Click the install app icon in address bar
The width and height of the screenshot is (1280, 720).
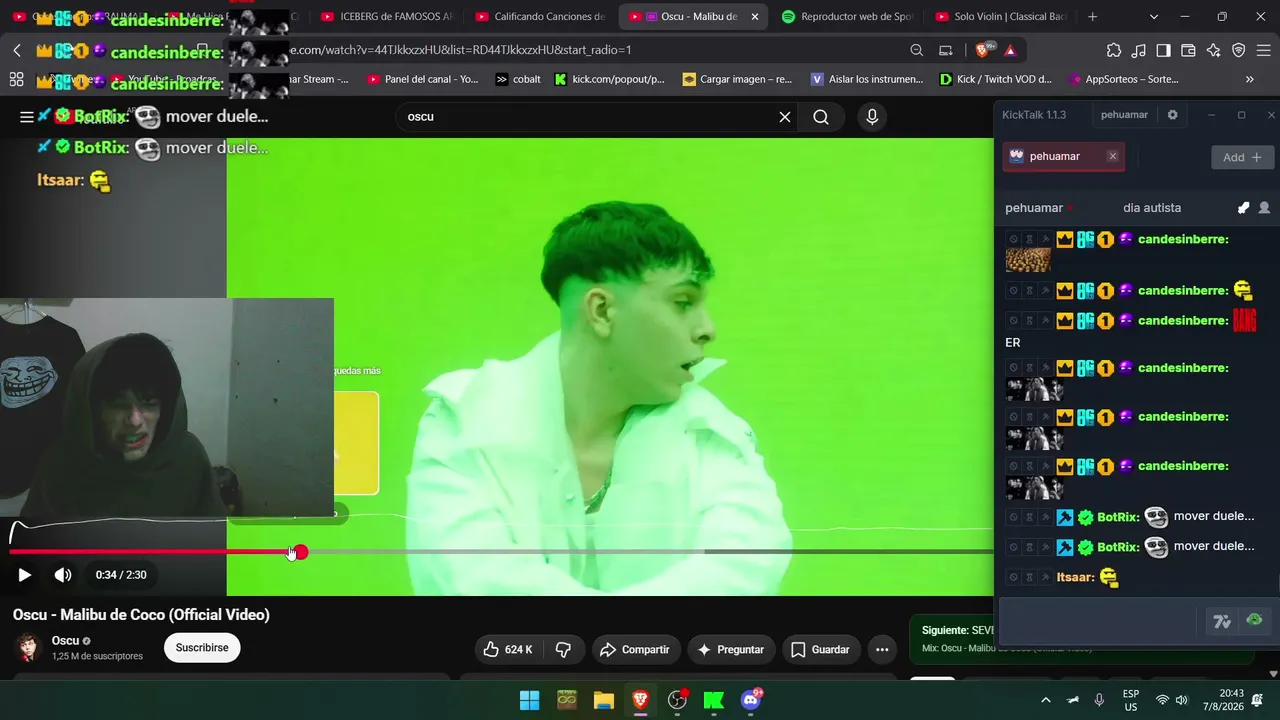pos(946,50)
